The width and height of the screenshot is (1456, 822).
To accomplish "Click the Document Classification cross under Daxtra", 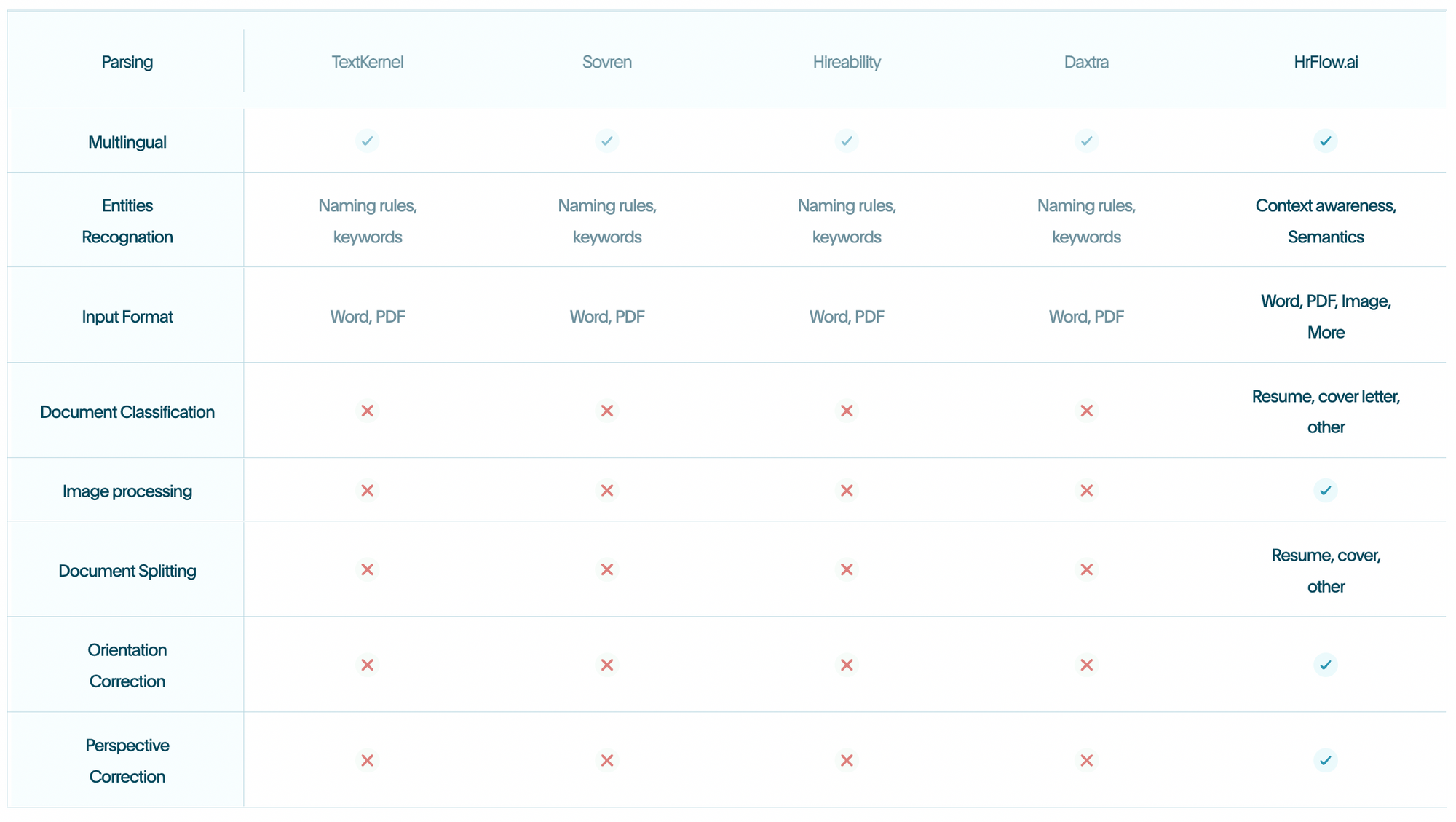I will click(1086, 411).
